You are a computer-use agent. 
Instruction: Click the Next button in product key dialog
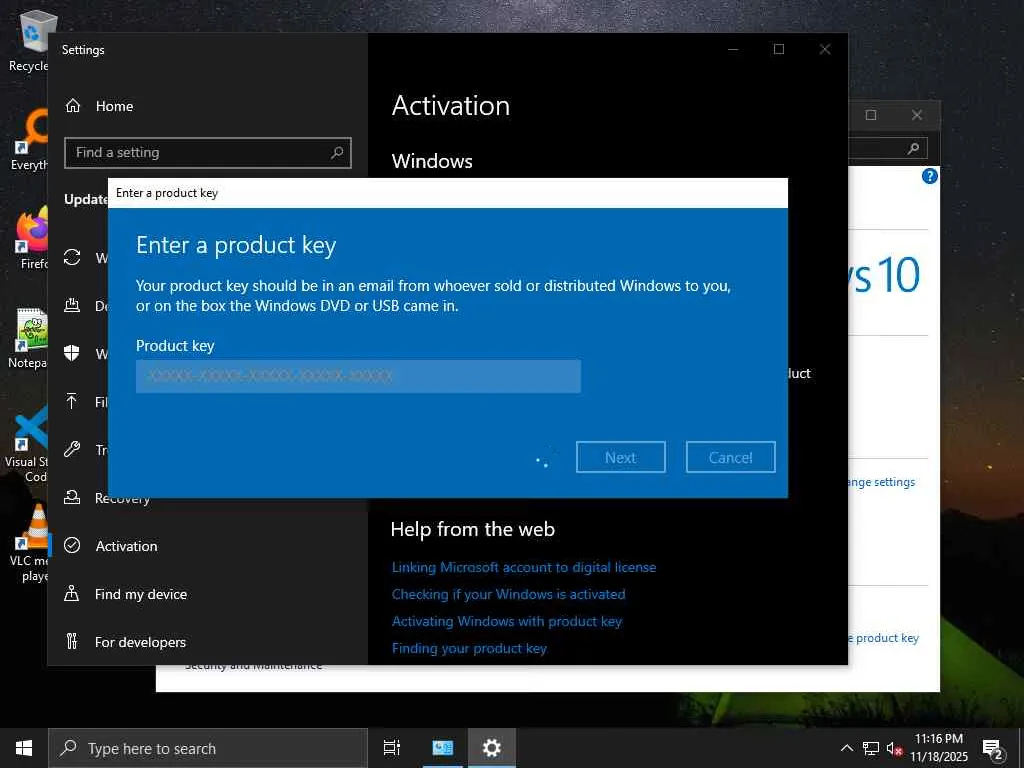coord(620,457)
